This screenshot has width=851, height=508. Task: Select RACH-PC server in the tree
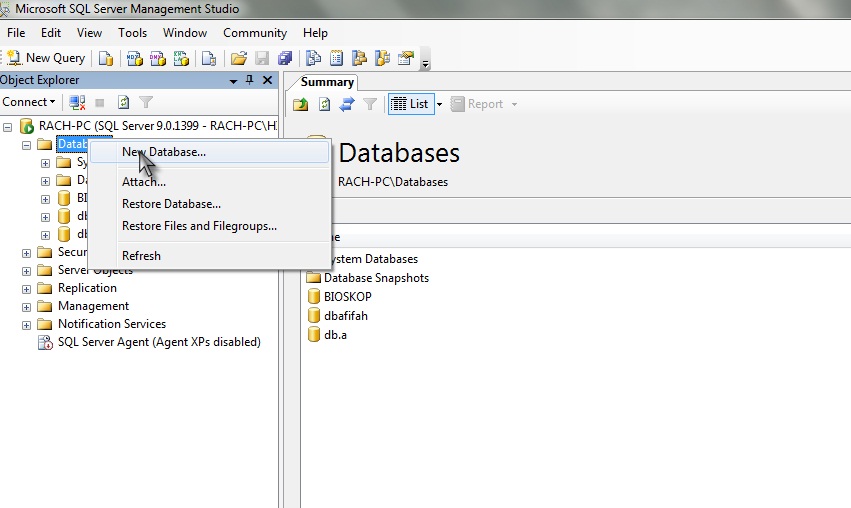tap(157, 126)
